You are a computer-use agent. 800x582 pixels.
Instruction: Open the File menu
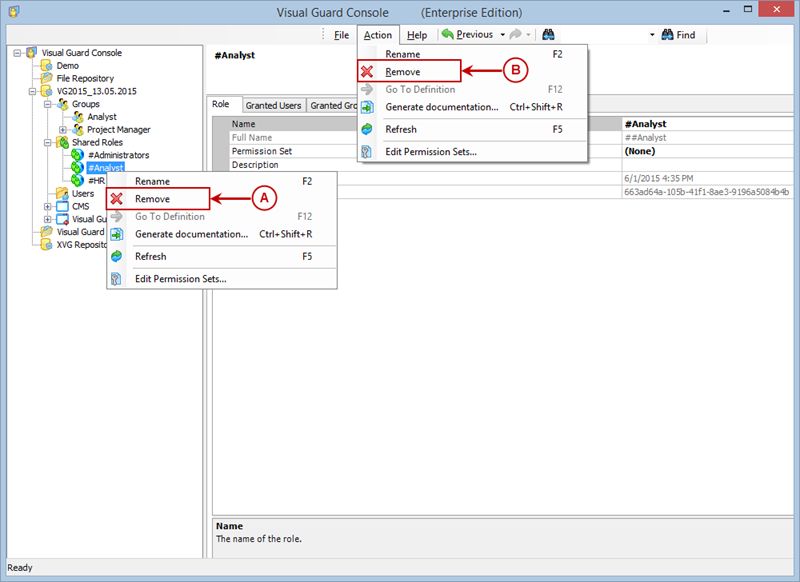pyautogui.click(x=341, y=35)
